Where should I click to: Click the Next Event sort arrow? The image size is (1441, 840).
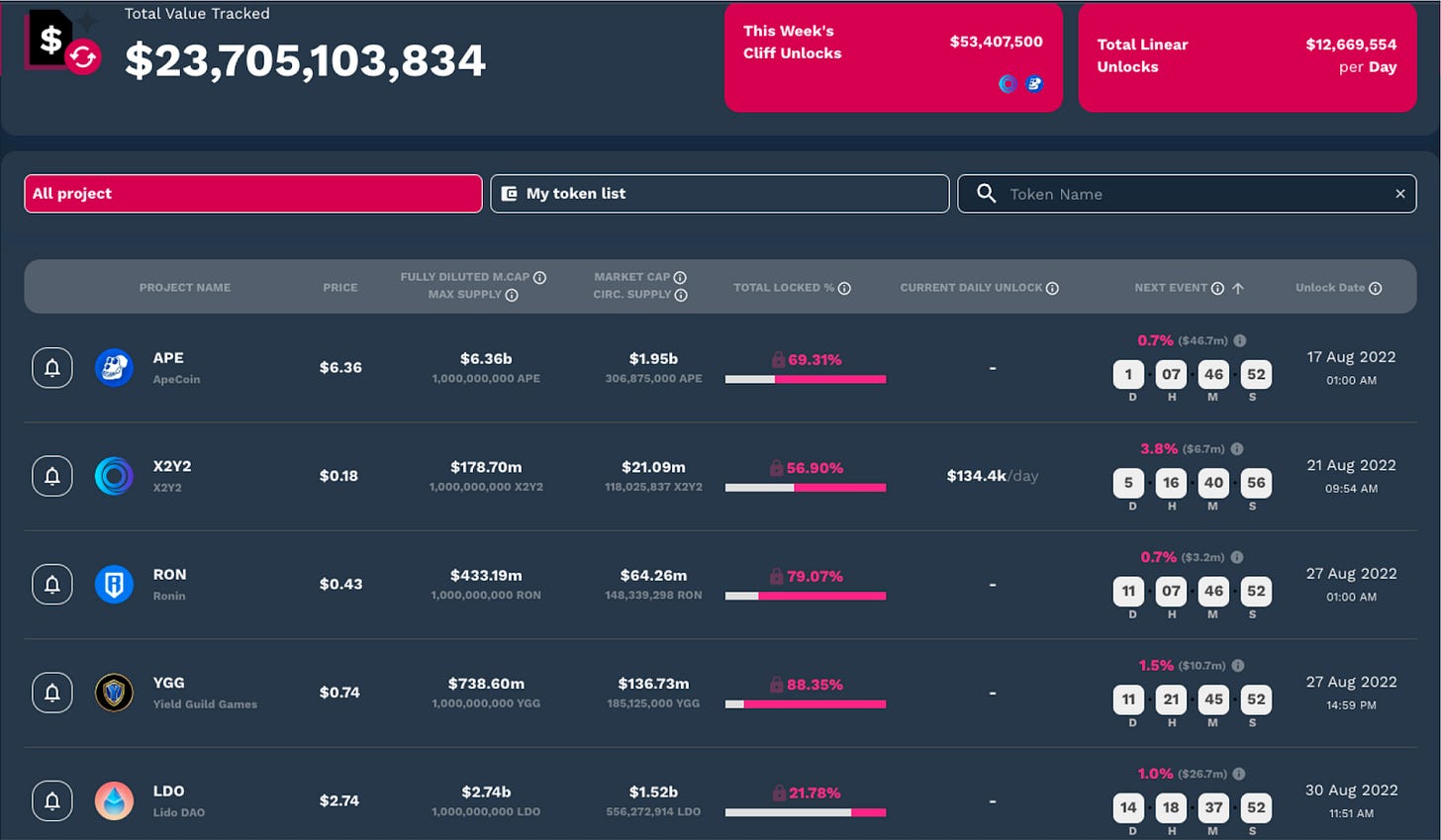pyautogui.click(x=1238, y=288)
